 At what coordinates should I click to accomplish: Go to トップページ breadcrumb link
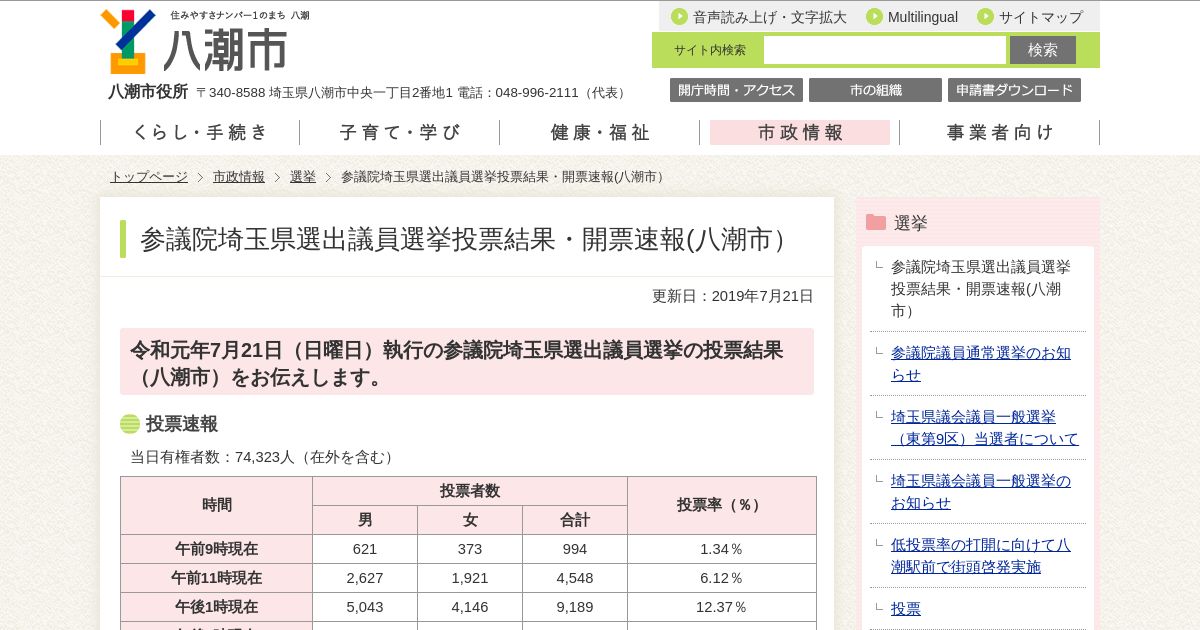(149, 177)
